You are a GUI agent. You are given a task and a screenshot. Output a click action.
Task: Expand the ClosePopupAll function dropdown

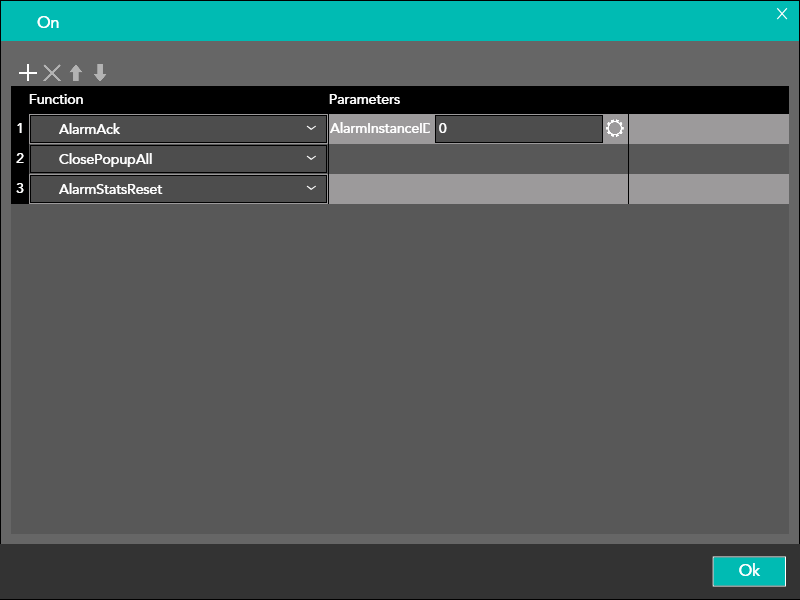pos(311,159)
